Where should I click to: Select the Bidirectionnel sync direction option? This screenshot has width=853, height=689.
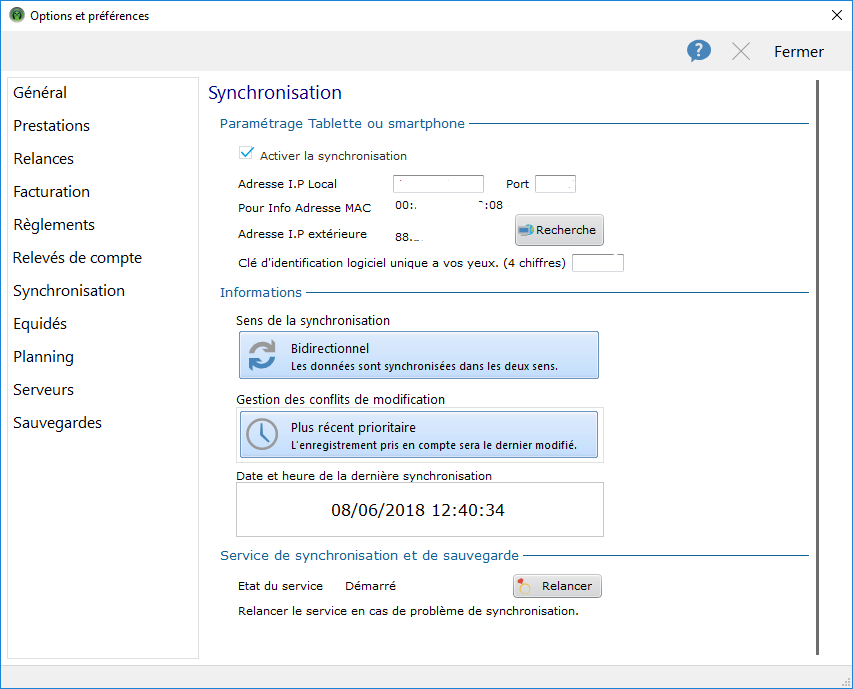coord(419,355)
